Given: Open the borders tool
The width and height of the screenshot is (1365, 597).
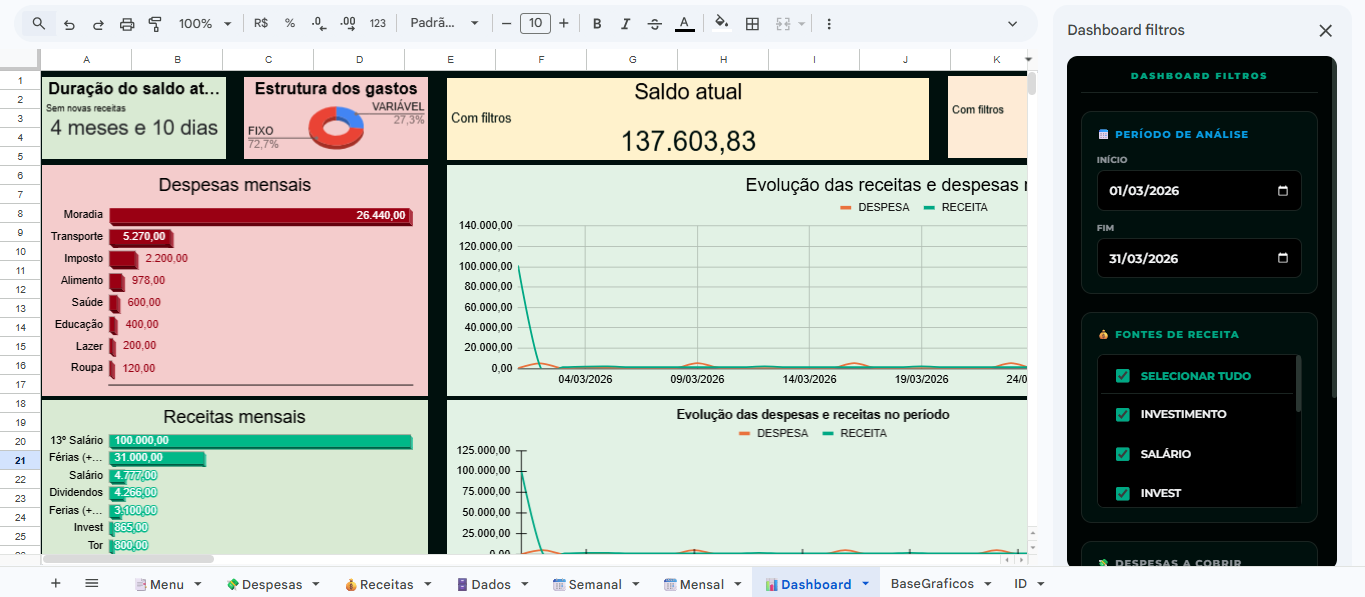Looking at the screenshot, I should click(x=751, y=22).
